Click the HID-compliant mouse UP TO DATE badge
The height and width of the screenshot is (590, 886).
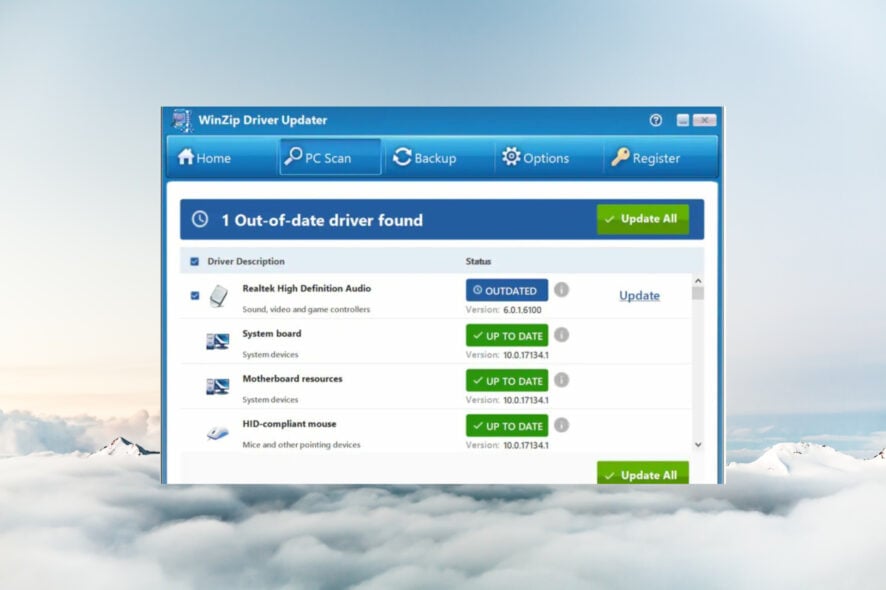coord(507,426)
